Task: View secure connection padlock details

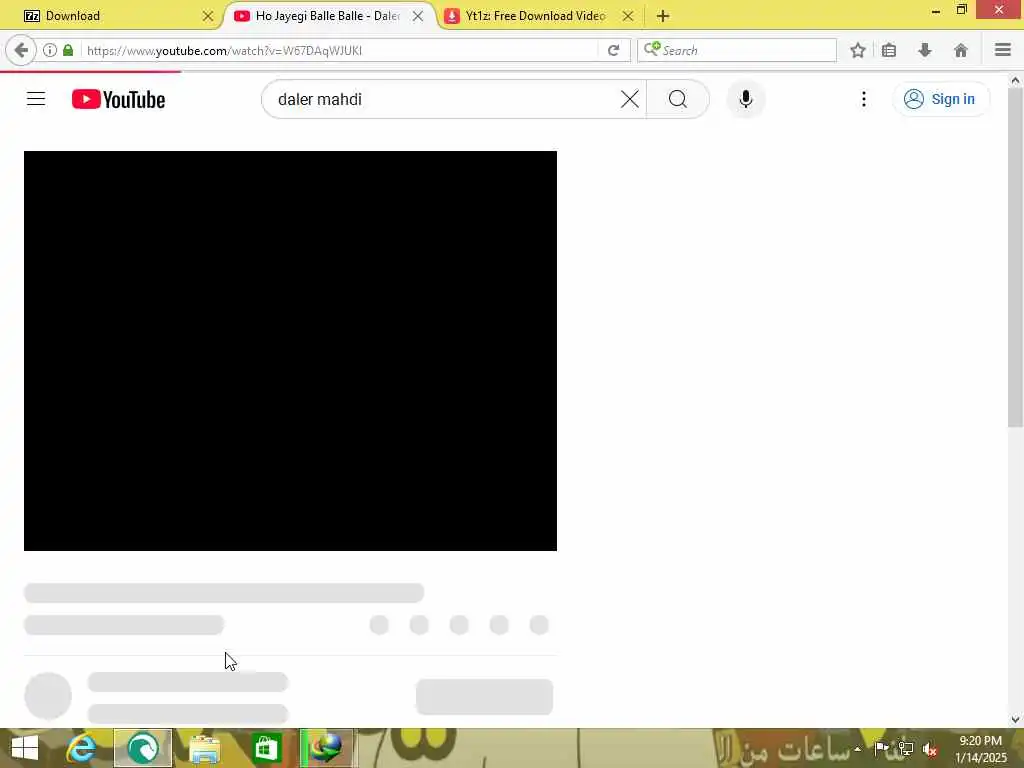Action: [x=68, y=50]
